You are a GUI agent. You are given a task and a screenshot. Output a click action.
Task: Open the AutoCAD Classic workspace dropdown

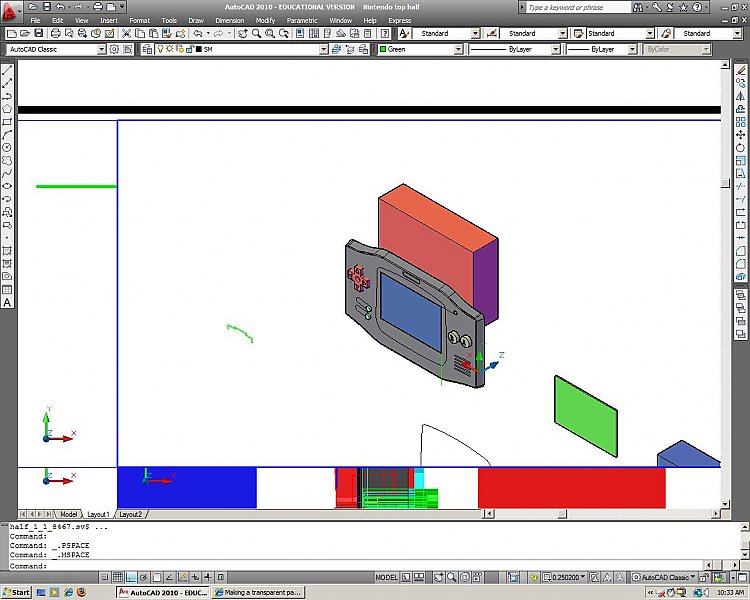click(x=101, y=49)
